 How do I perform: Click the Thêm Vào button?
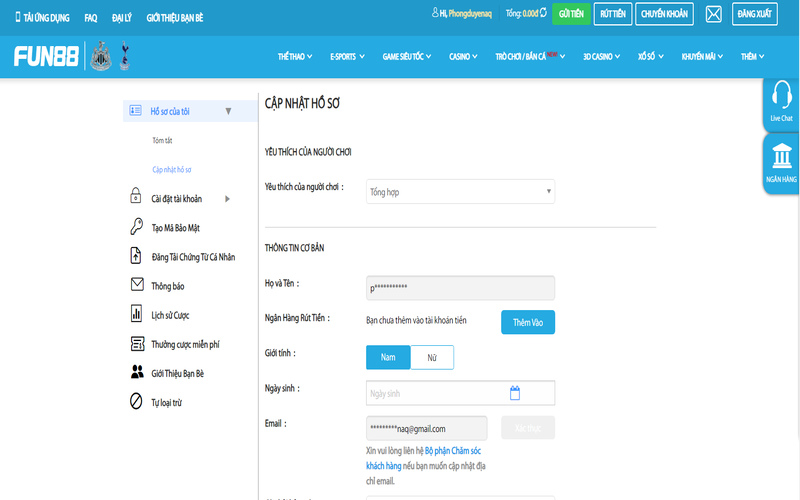528,322
